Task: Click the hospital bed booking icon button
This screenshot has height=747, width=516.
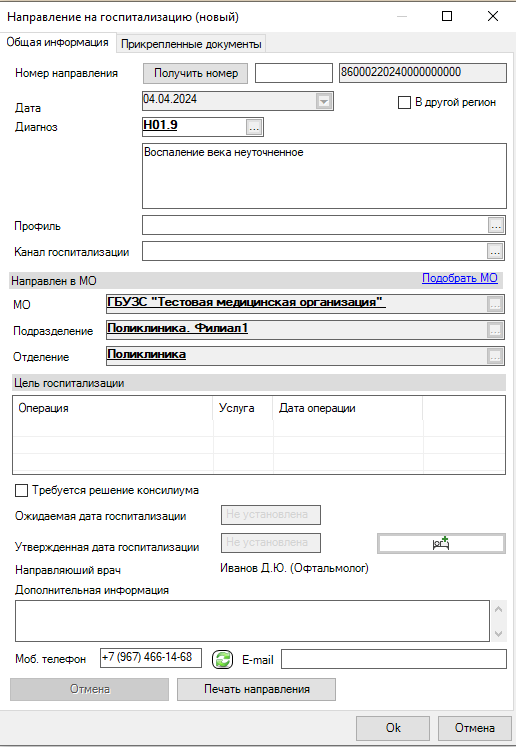Action: tap(441, 544)
